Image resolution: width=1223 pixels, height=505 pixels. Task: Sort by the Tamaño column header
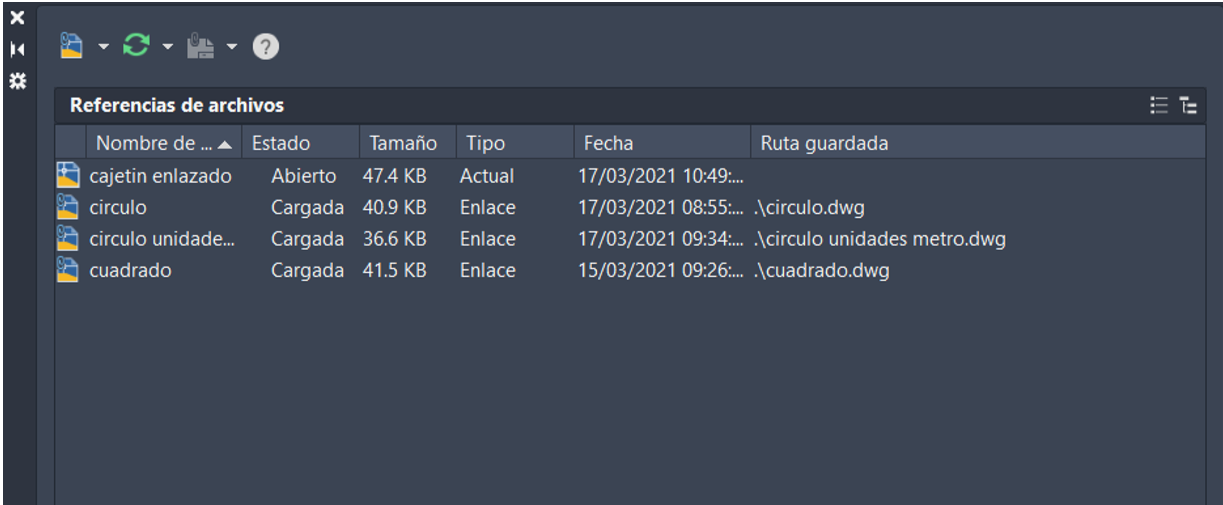tap(403, 143)
